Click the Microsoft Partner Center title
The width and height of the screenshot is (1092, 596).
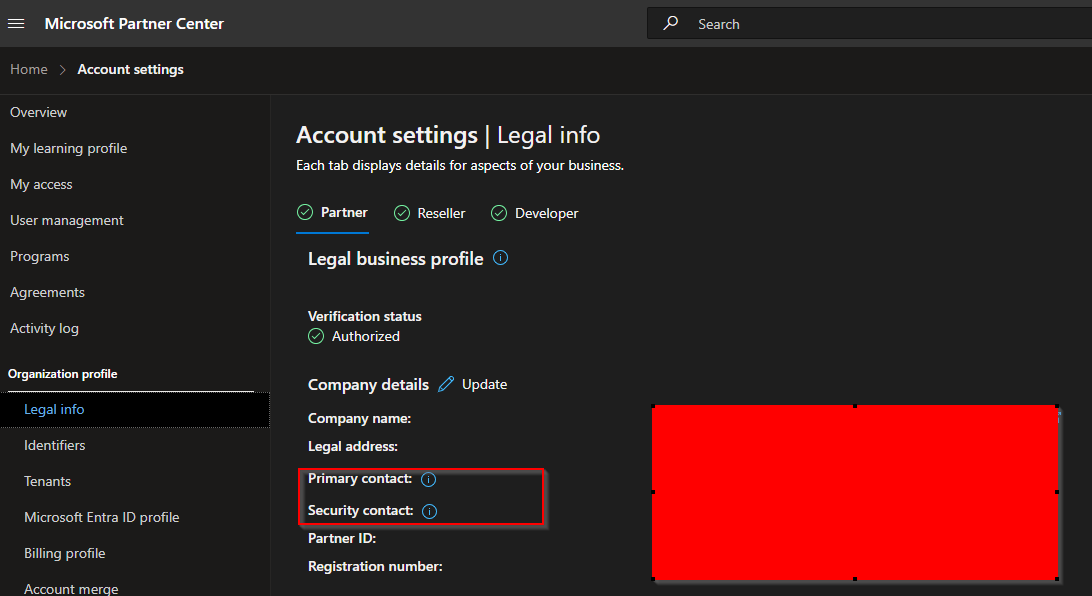tap(134, 24)
